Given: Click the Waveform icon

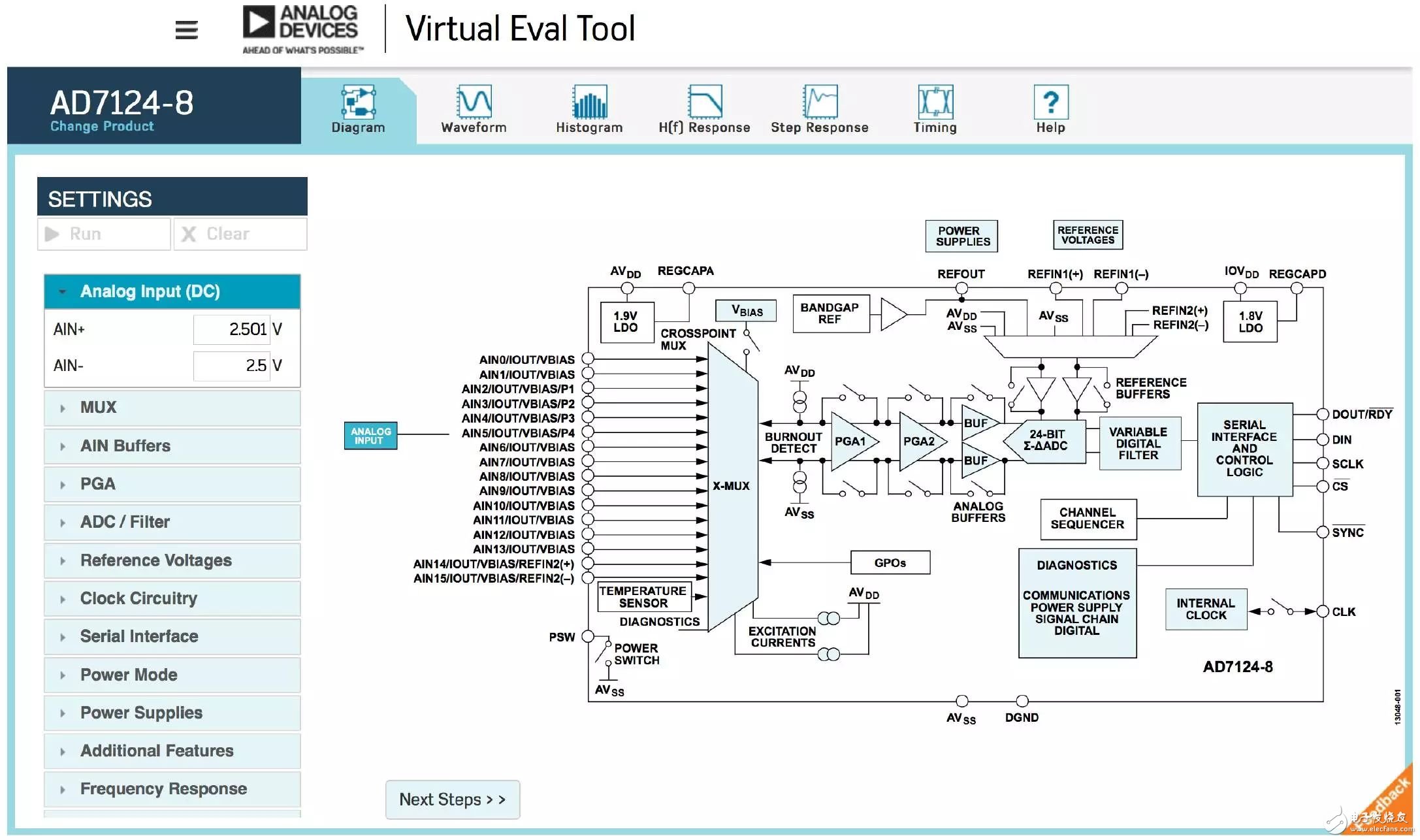Looking at the screenshot, I should point(474,103).
